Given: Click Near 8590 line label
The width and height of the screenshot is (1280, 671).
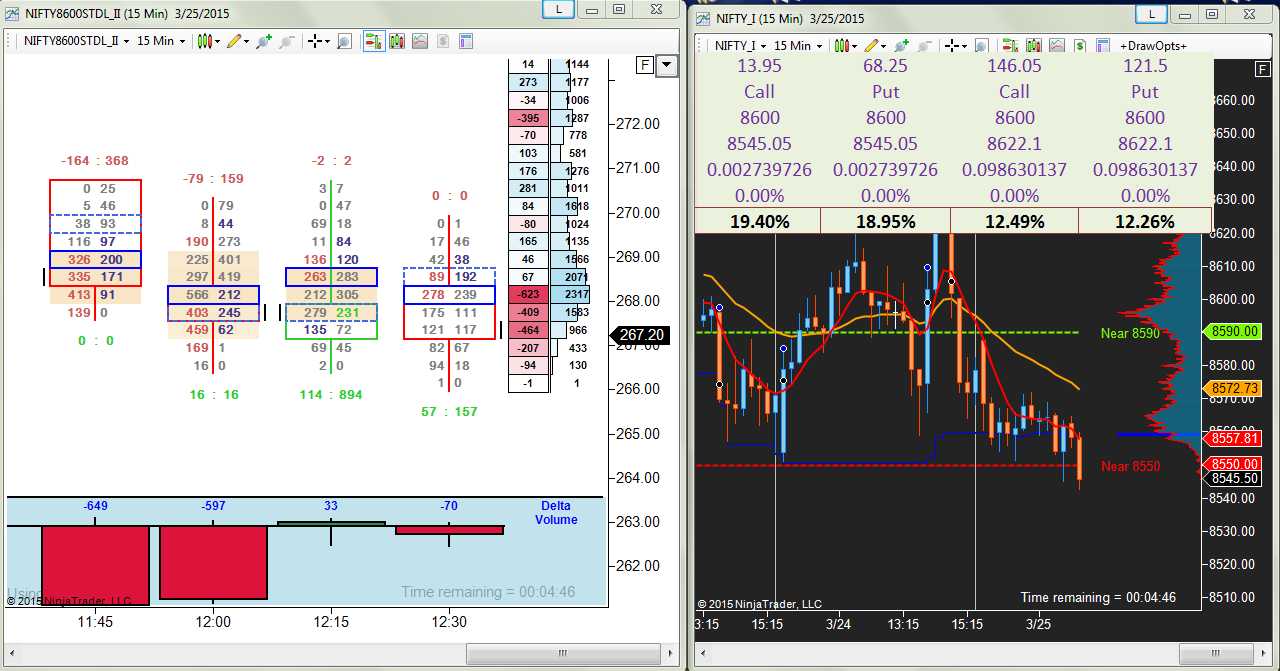Looking at the screenshot, I should coord(1130,333).
